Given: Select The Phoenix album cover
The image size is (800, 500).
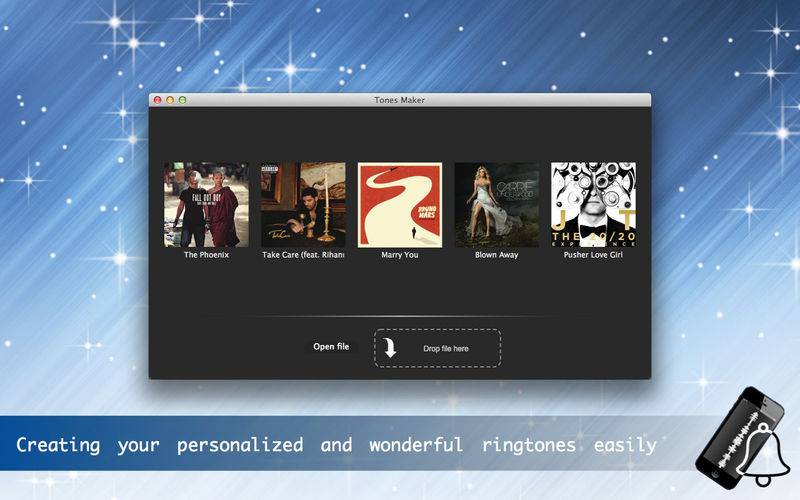Looking at the screenshot, I should (206, 205).
